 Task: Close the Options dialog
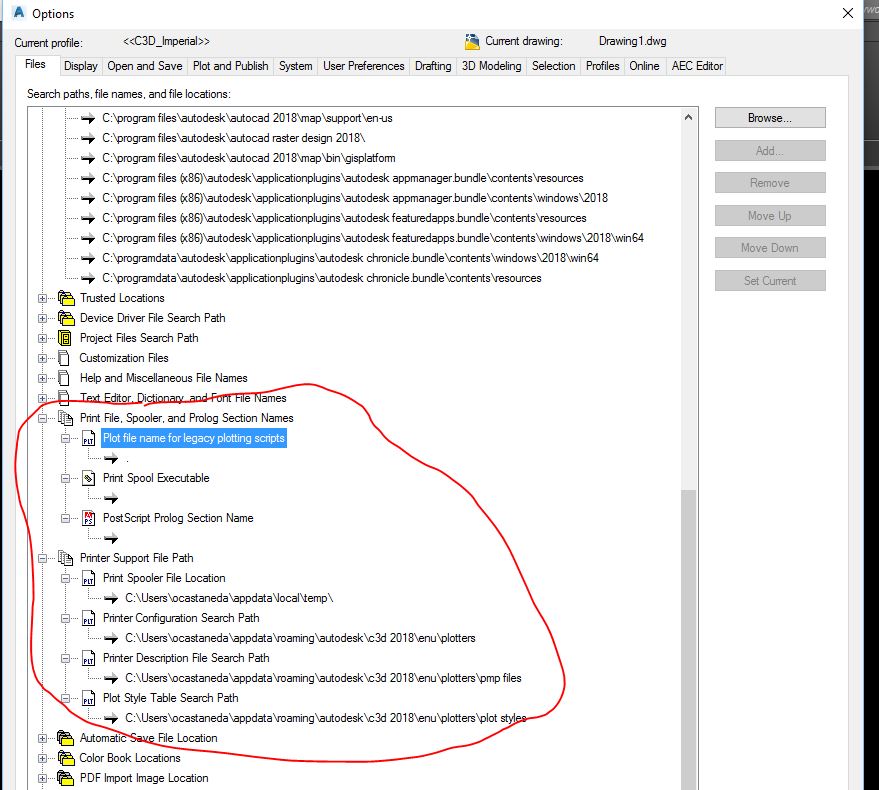[x=848, y=13]
